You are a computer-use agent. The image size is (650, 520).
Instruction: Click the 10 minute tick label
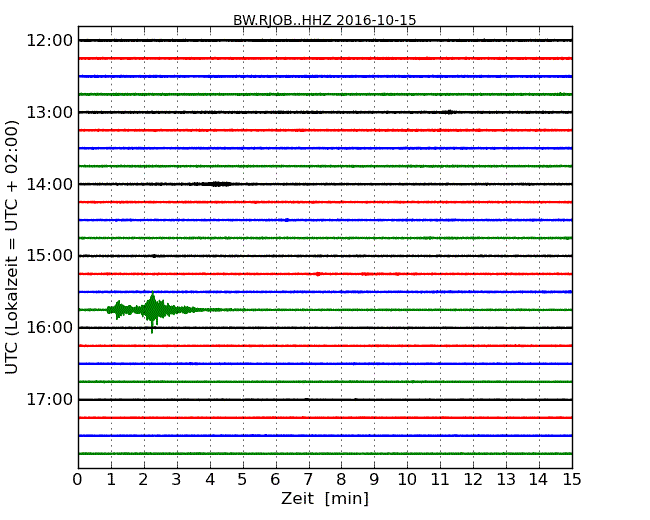pos(407,480)
